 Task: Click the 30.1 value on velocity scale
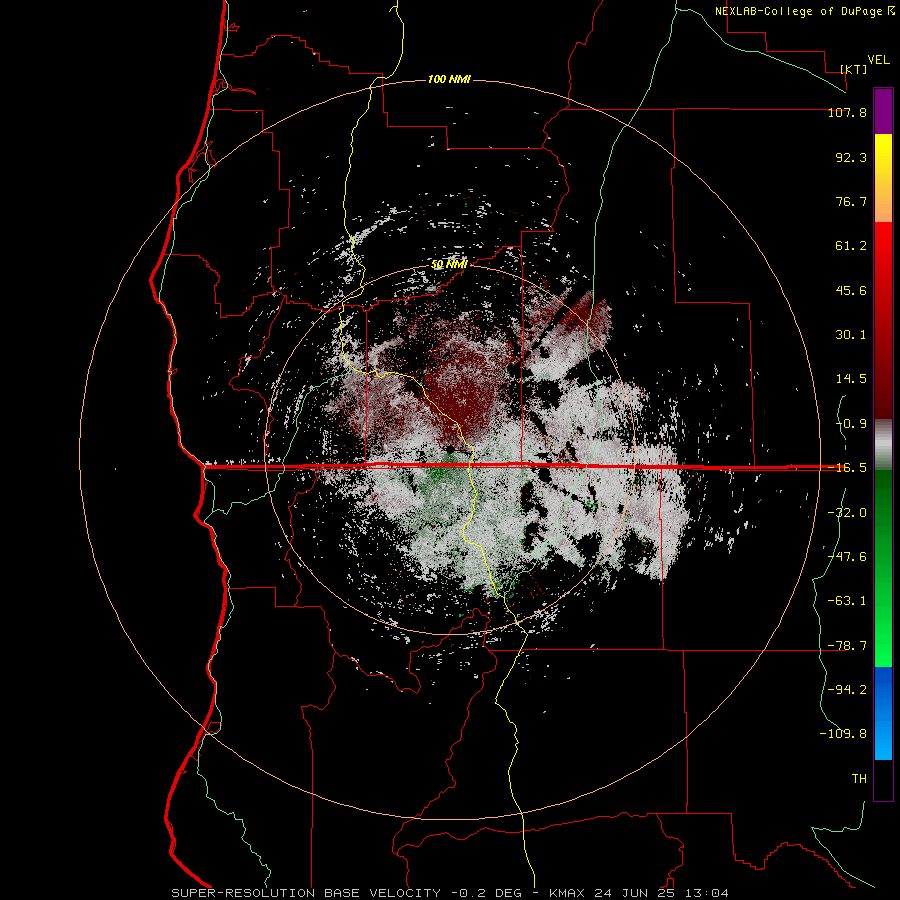pos(851,335)
